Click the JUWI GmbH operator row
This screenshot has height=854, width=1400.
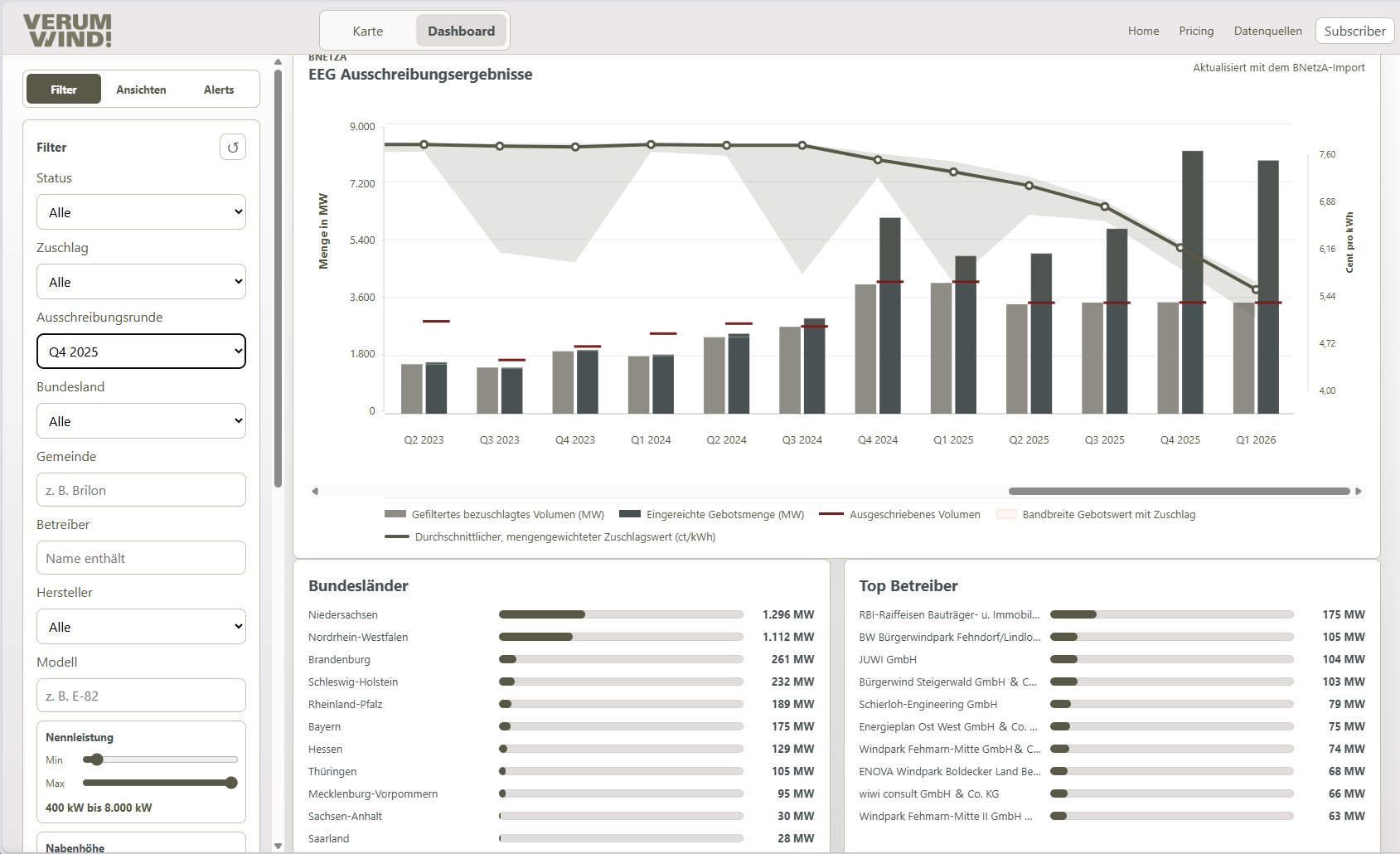point(1112,659)
